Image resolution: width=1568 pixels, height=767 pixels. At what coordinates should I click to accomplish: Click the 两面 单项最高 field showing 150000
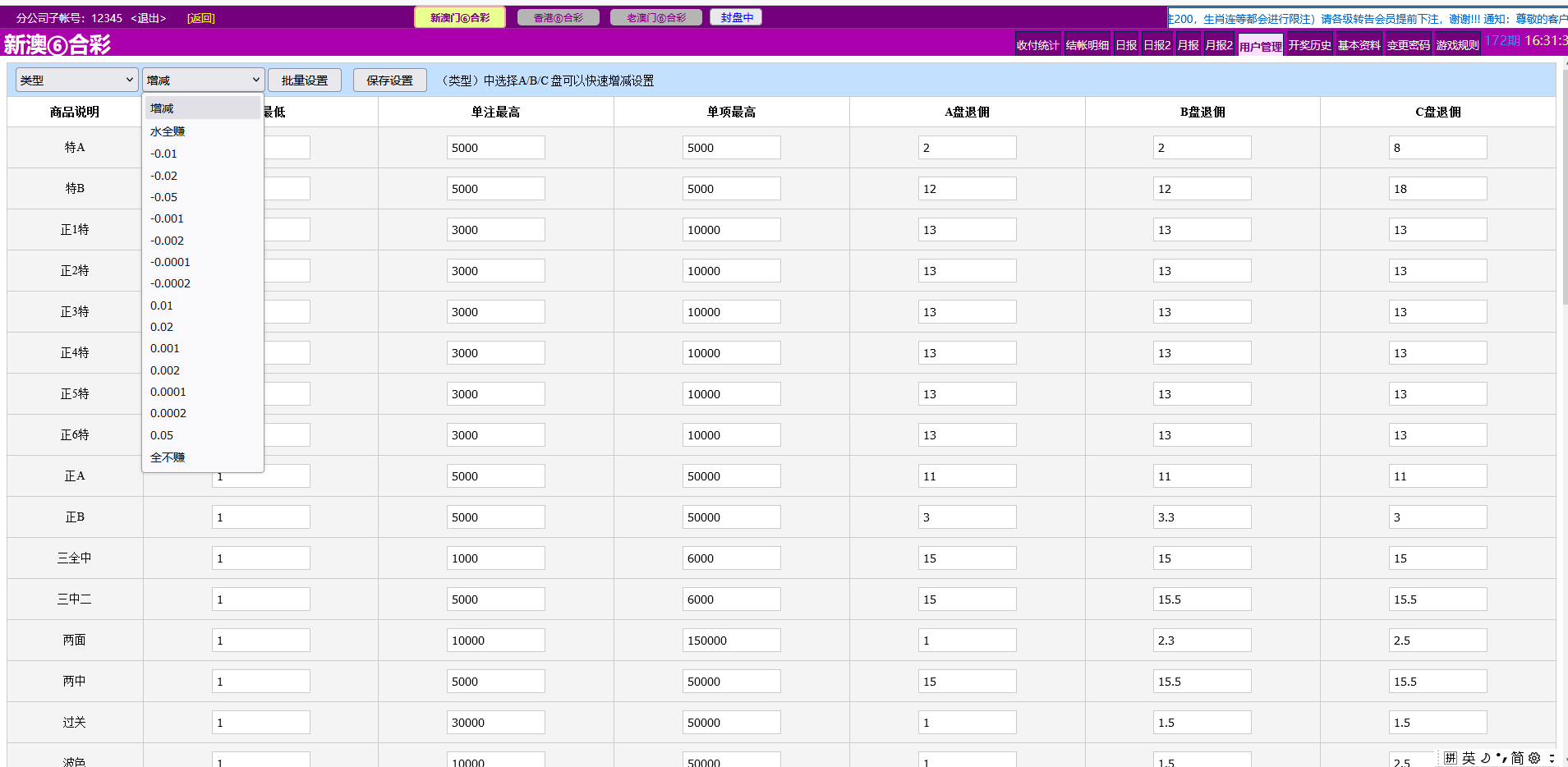(731, 641)
